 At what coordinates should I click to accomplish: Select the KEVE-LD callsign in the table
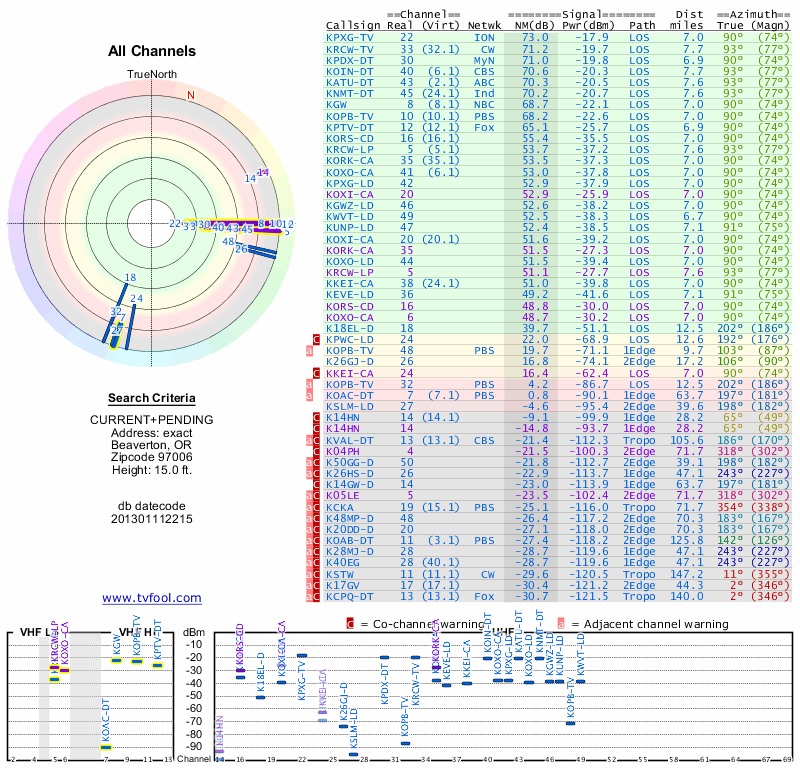[x=350, y=294]
